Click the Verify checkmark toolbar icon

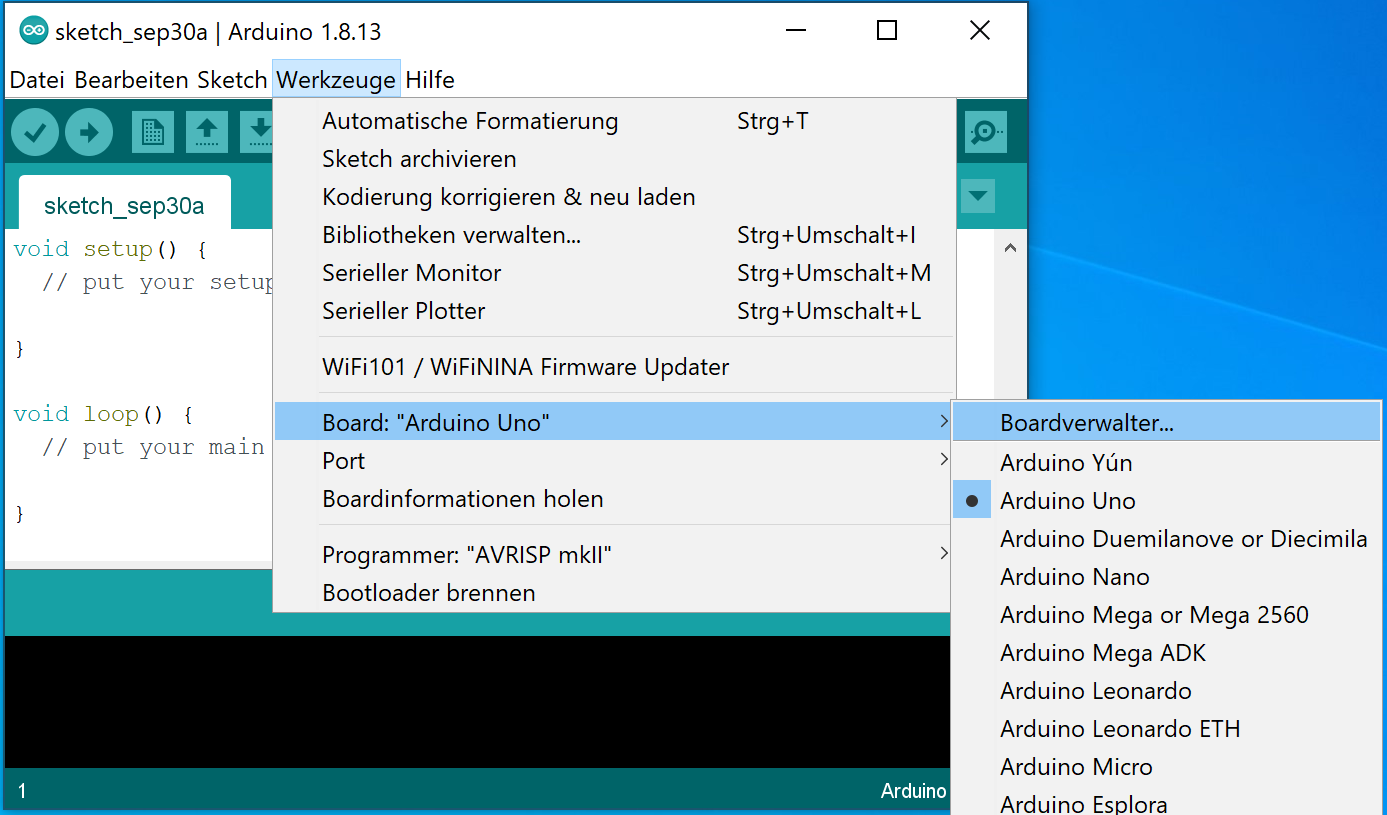click(35, 132)
